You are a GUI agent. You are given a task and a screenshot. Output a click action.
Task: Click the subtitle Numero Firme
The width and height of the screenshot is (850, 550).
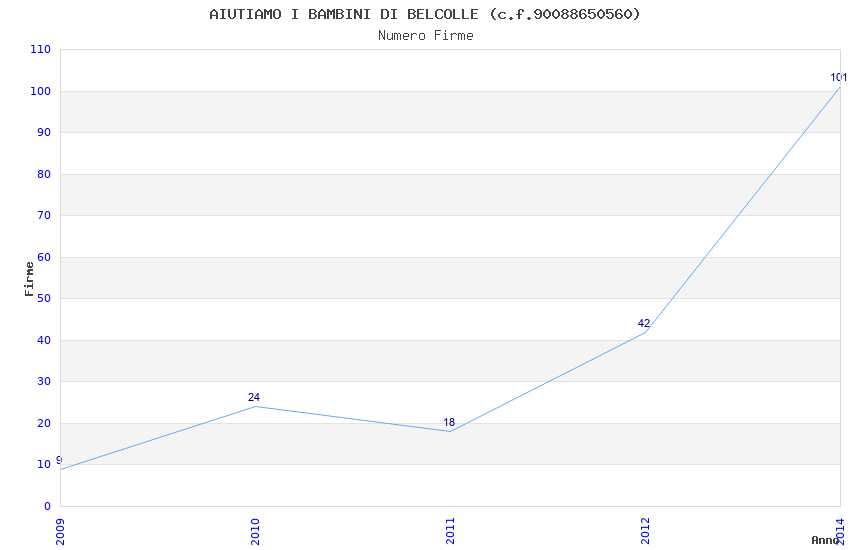click(426, 35)
